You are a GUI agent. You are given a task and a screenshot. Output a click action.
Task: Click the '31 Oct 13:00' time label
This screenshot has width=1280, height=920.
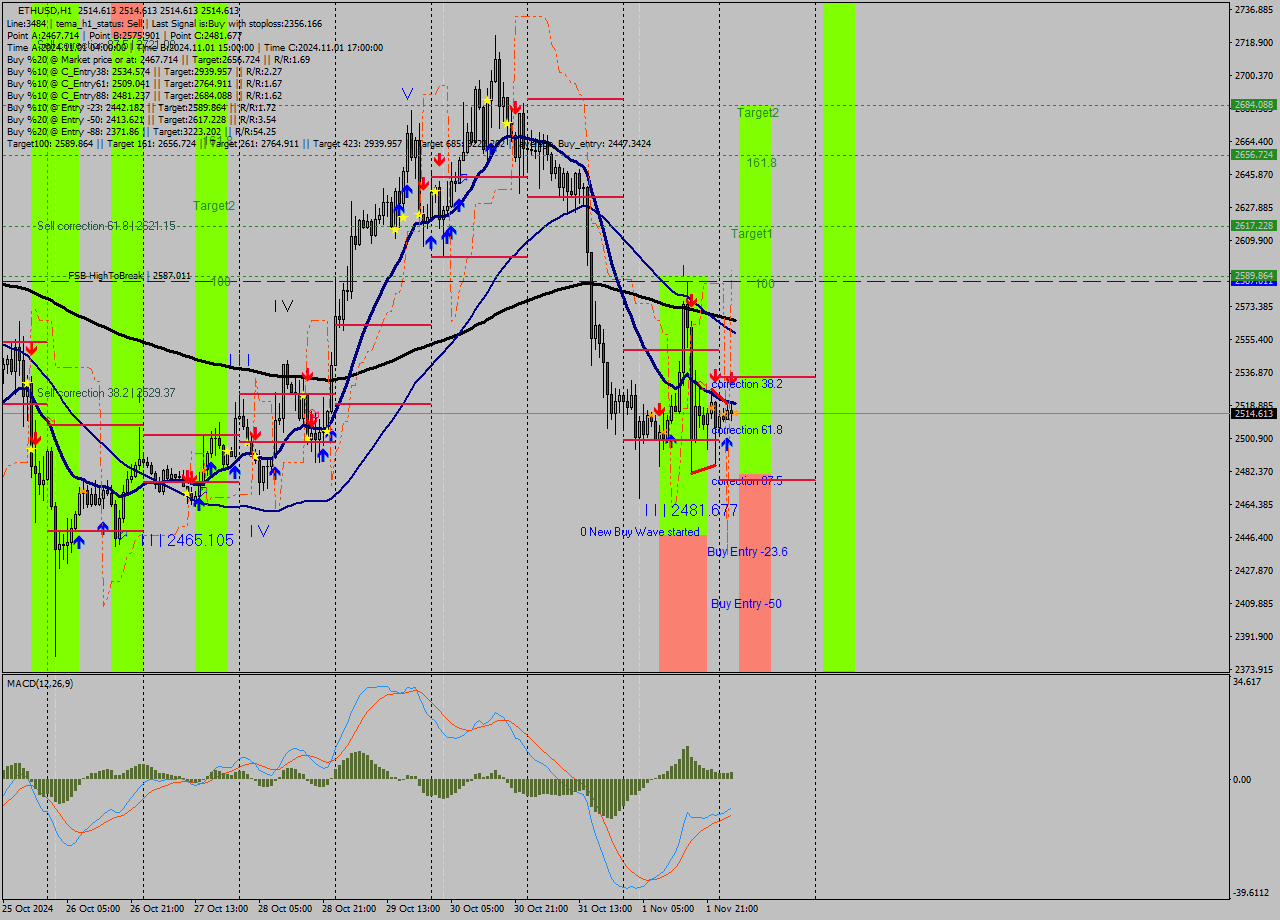point(604,909)
